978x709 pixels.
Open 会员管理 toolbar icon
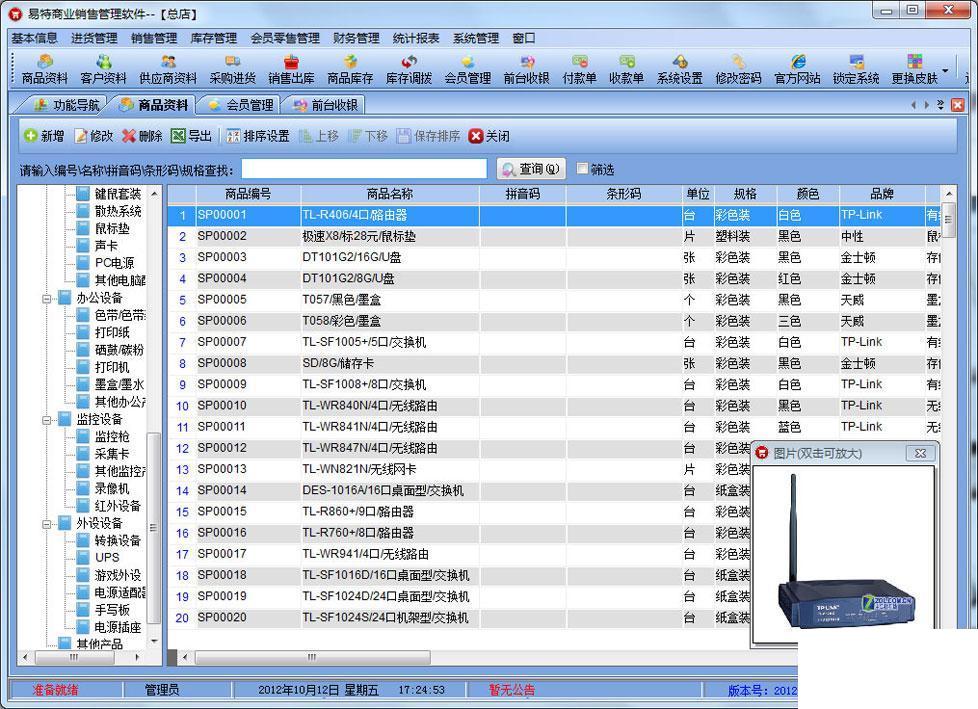(x=468, y=69)
